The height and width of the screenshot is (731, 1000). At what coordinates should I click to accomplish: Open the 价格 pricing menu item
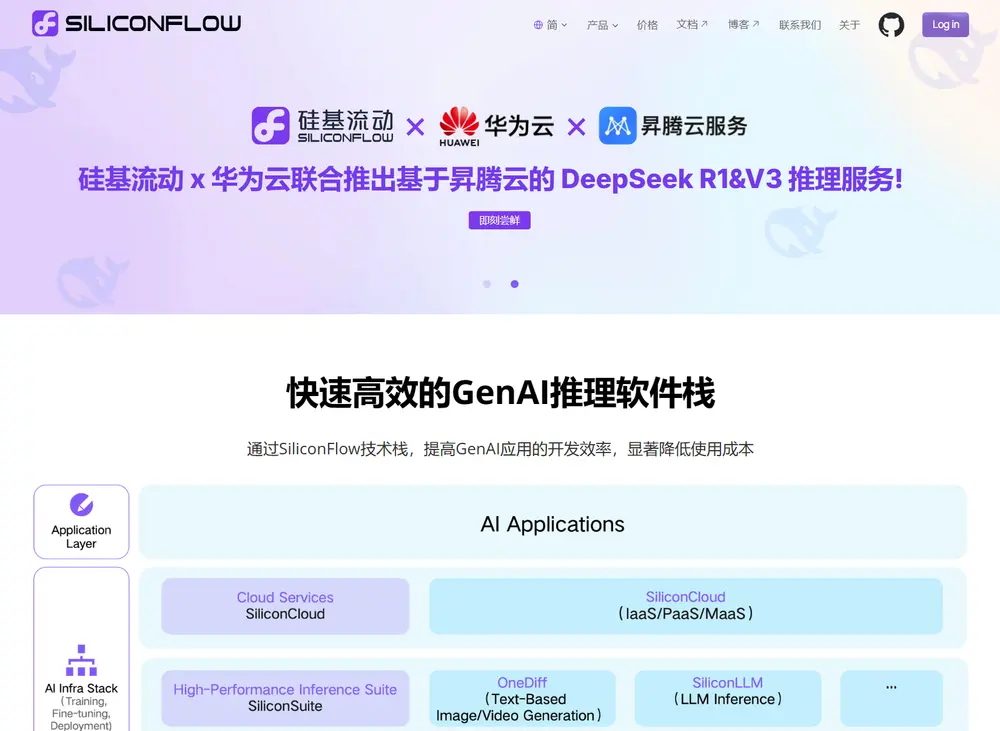tap(647, 25)
